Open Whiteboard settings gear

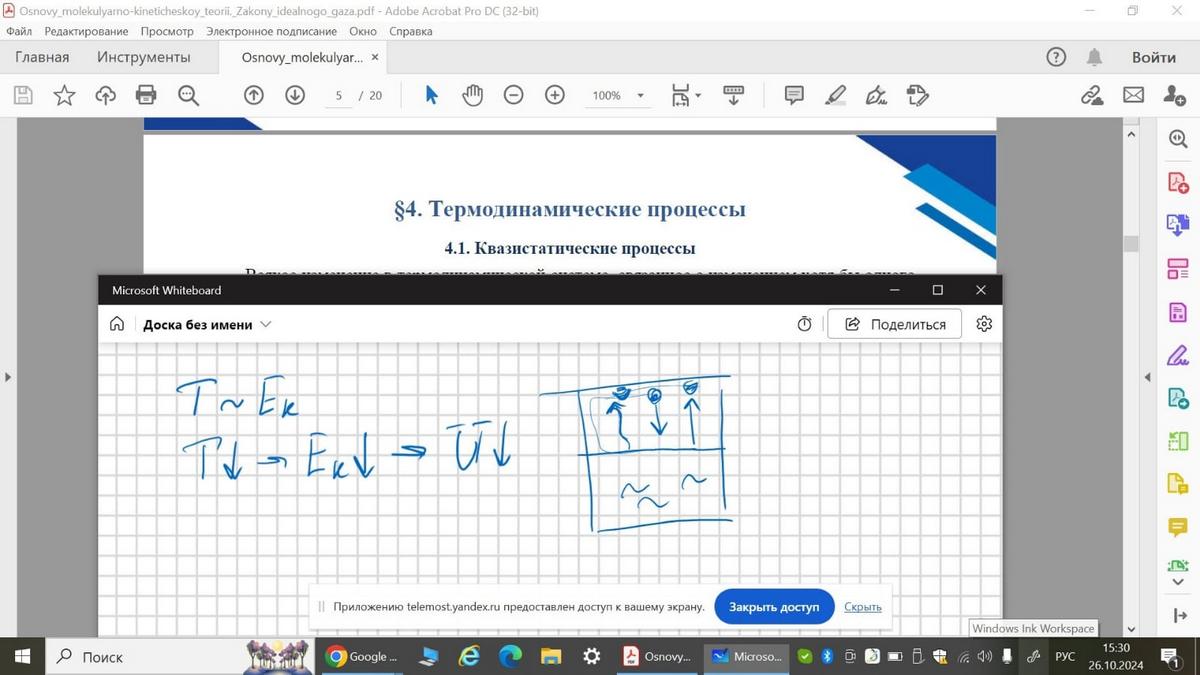tap(984, 324)
